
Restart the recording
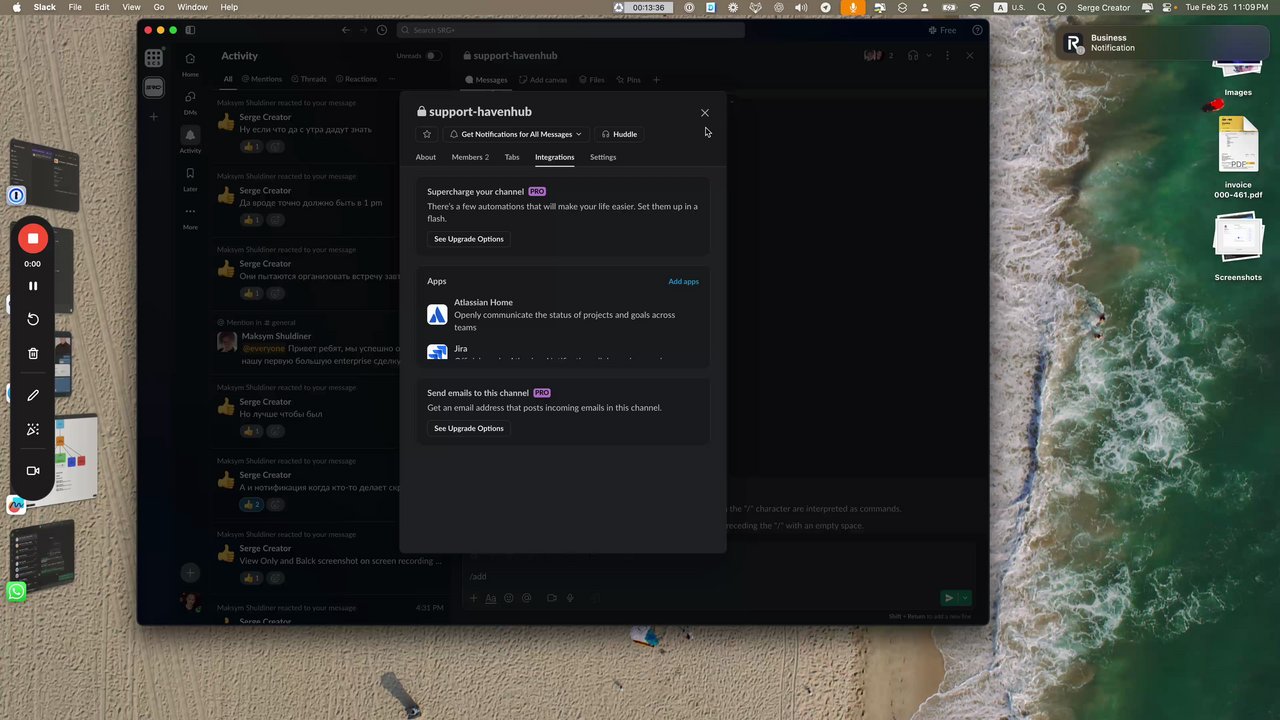click(33, 319)
